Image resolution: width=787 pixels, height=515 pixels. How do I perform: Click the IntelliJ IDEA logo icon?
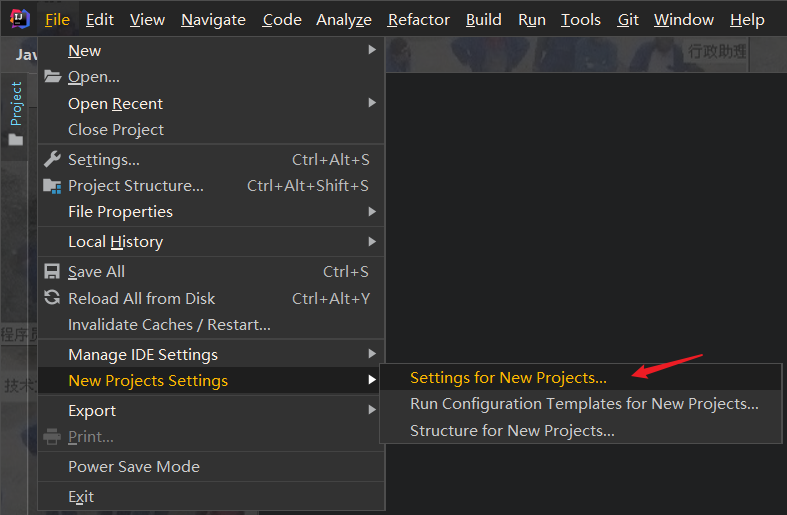click(x=20, y=18)
